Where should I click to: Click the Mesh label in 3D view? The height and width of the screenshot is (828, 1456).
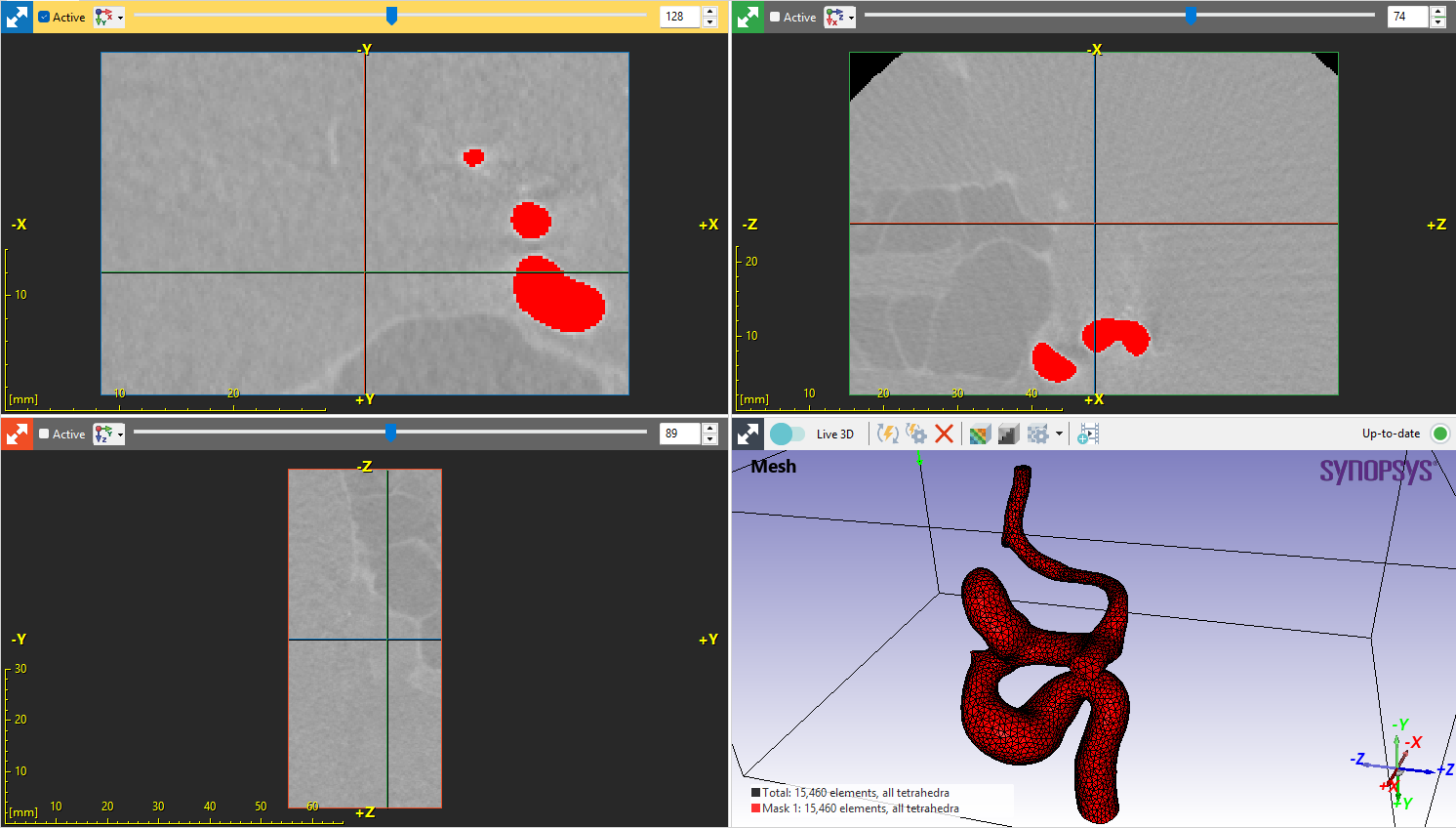click(774, 467)
